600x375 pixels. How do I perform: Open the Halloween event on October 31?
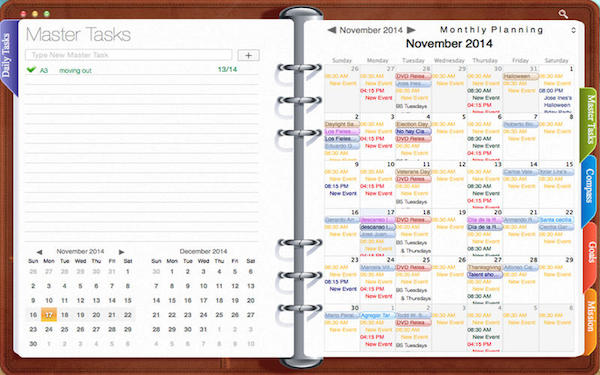click(x=521, y=76)
